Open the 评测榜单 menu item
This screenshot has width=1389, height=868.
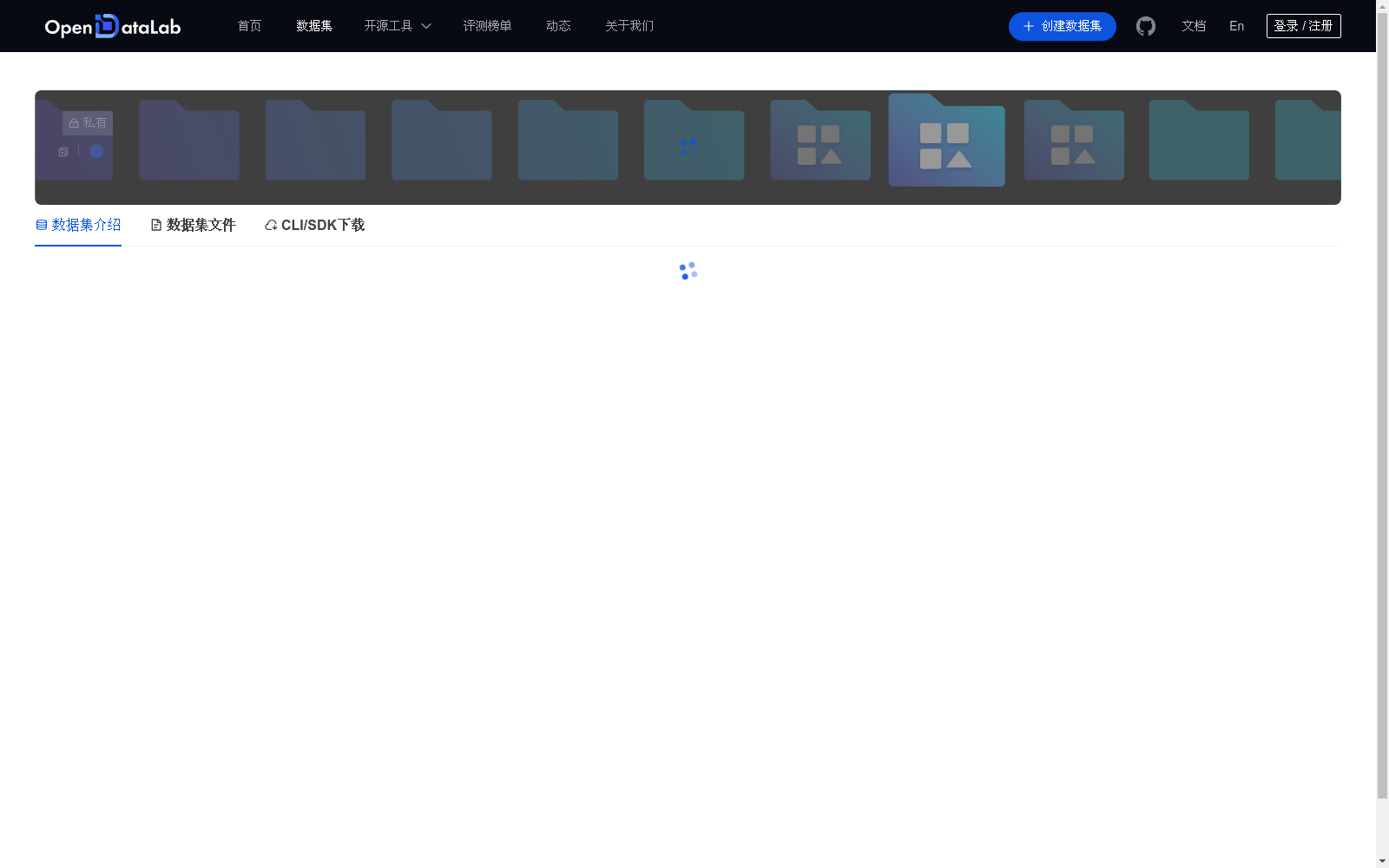pos(487,26)
